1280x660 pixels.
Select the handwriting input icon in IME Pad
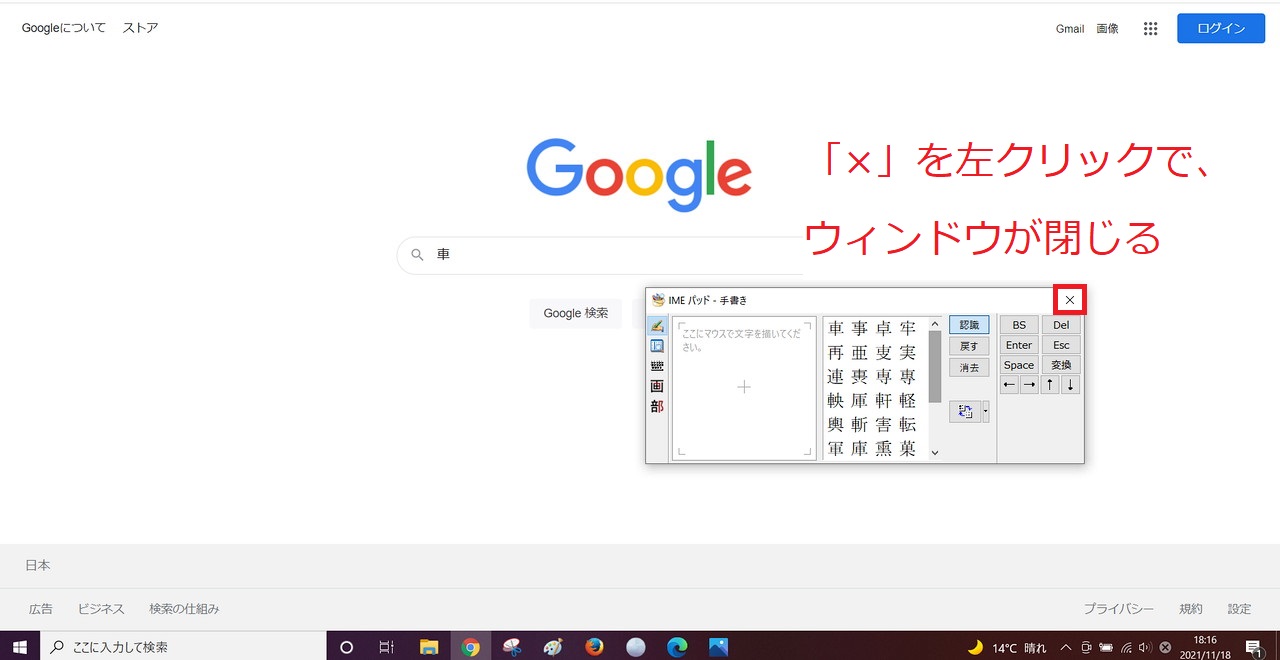[x=657, y=326]
